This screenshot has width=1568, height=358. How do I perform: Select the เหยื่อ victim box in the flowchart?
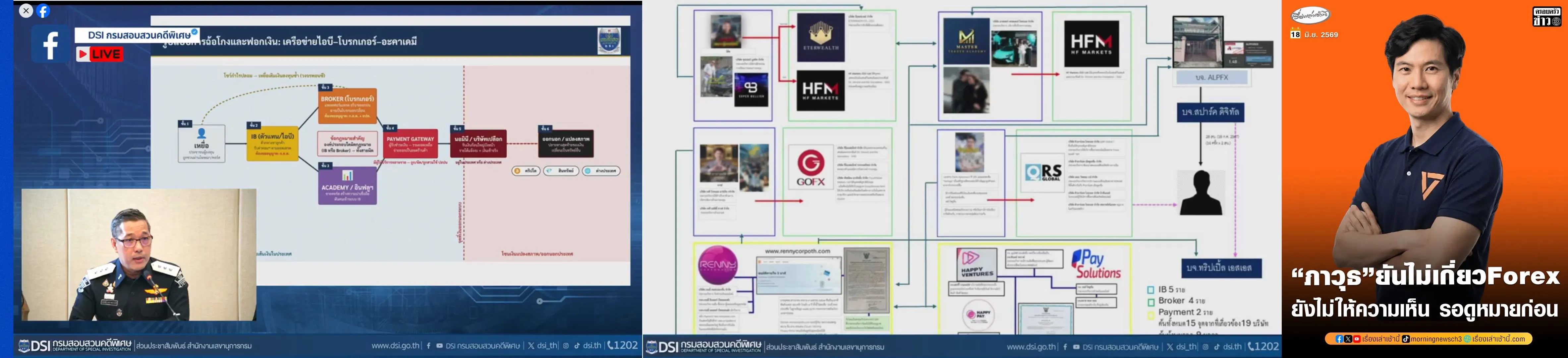point(201,144)
